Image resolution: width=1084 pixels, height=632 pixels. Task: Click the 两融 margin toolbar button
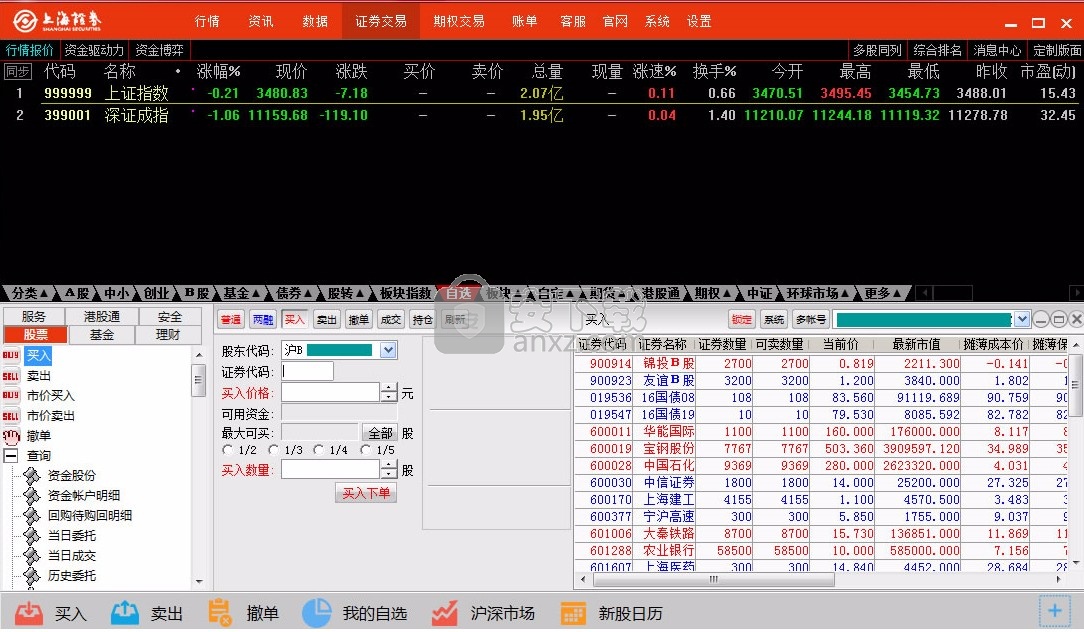coord(263,319)
